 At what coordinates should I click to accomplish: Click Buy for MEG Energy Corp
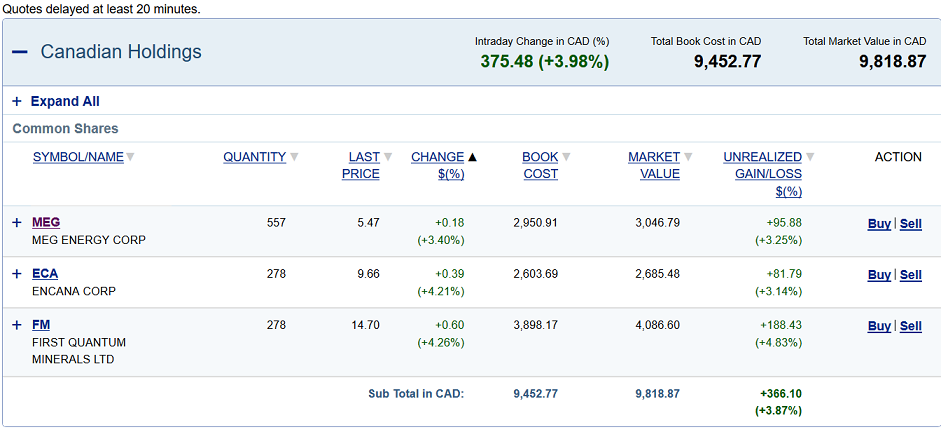pyautogui.click(x=879, y=224)
